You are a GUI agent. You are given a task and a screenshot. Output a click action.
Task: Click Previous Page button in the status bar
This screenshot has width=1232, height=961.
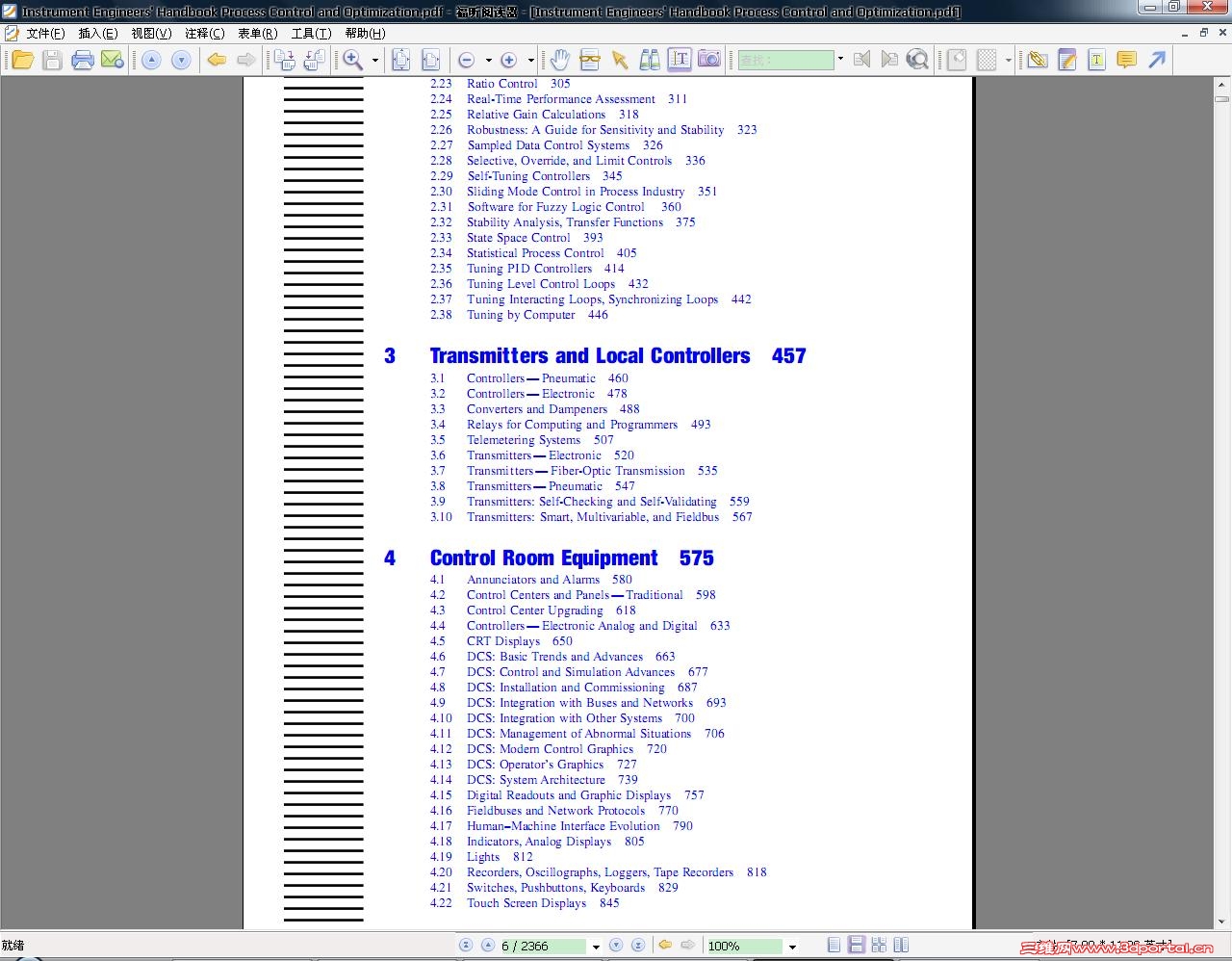(487, 946)
